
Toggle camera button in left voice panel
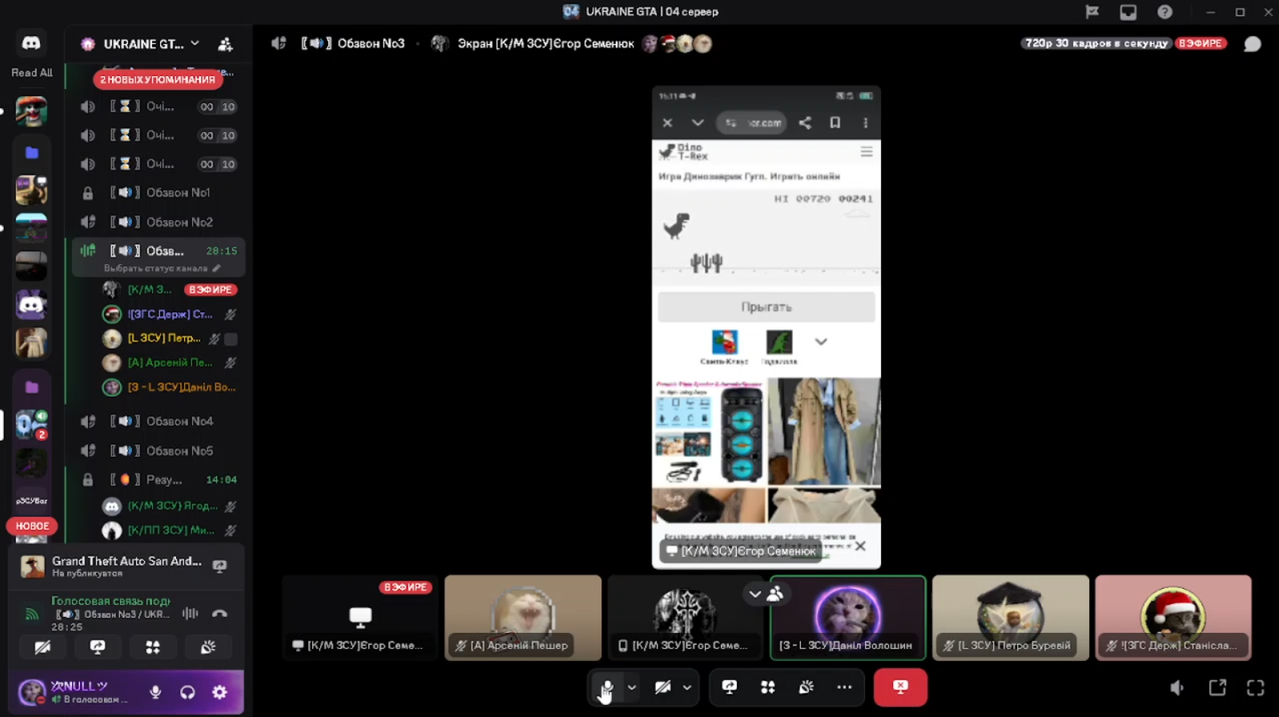coord(42,647)
